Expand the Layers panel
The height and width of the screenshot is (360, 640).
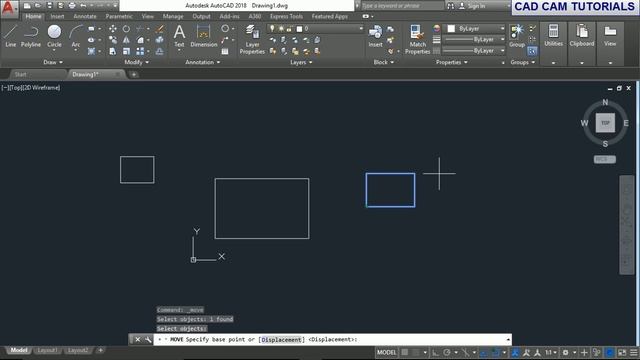301,62
